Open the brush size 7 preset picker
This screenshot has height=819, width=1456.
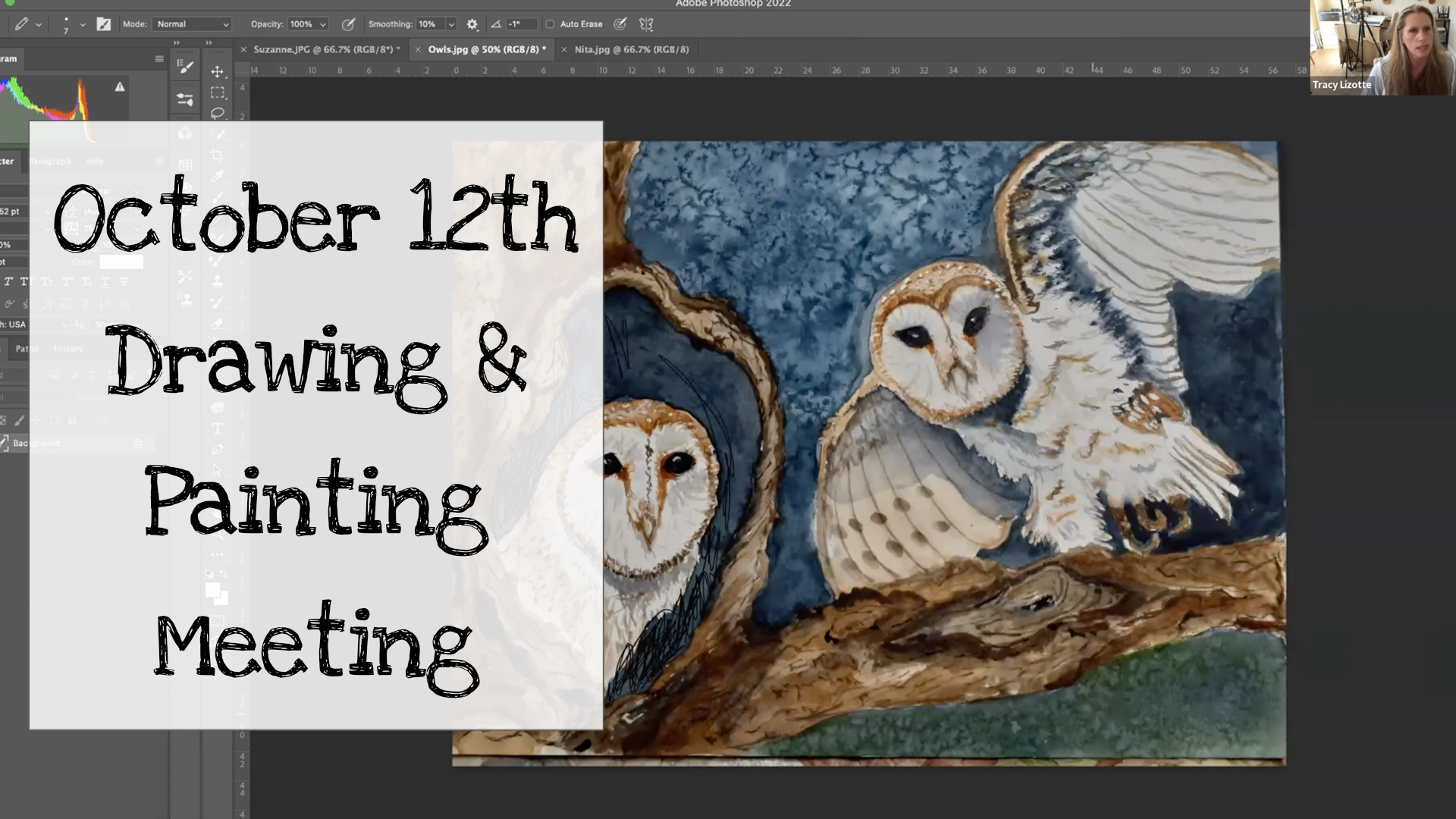(66, 24)
